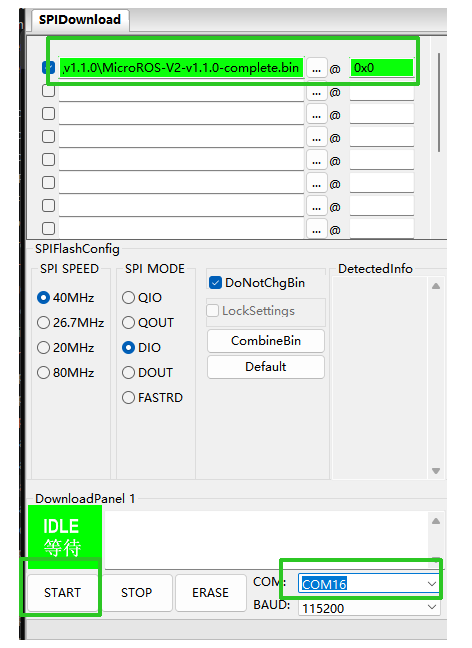Click START to begin flashing
Viewport: 472px width, 648px height.
(x=62, y=593)
